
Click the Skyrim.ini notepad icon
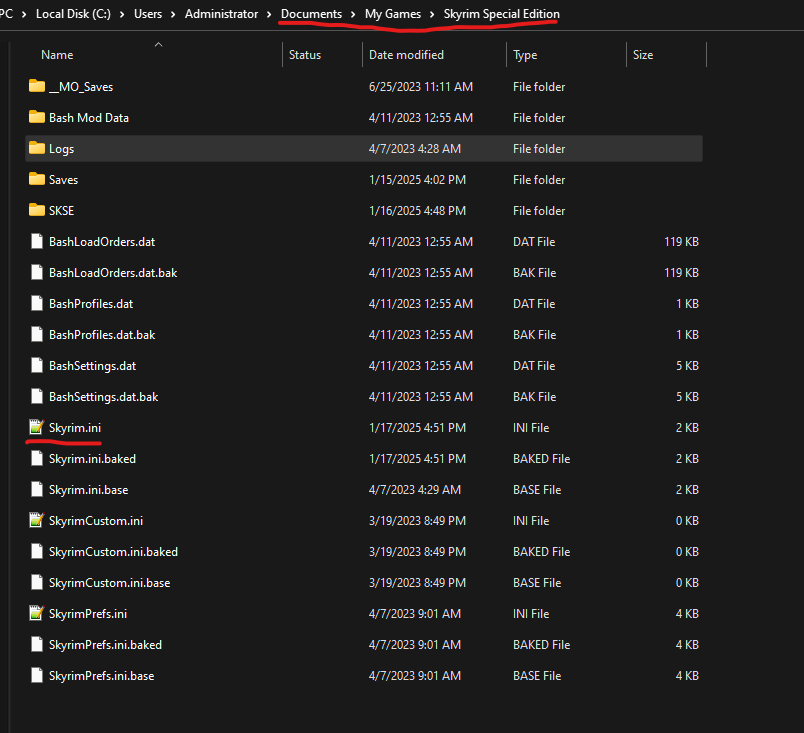(37, 427)
